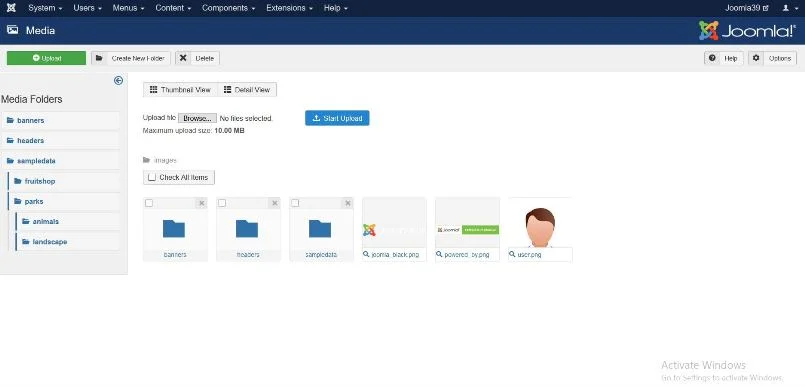The width and height of the screenshot is (805, 387).
Task: Select landscape folder in tree
Action: 68,242
